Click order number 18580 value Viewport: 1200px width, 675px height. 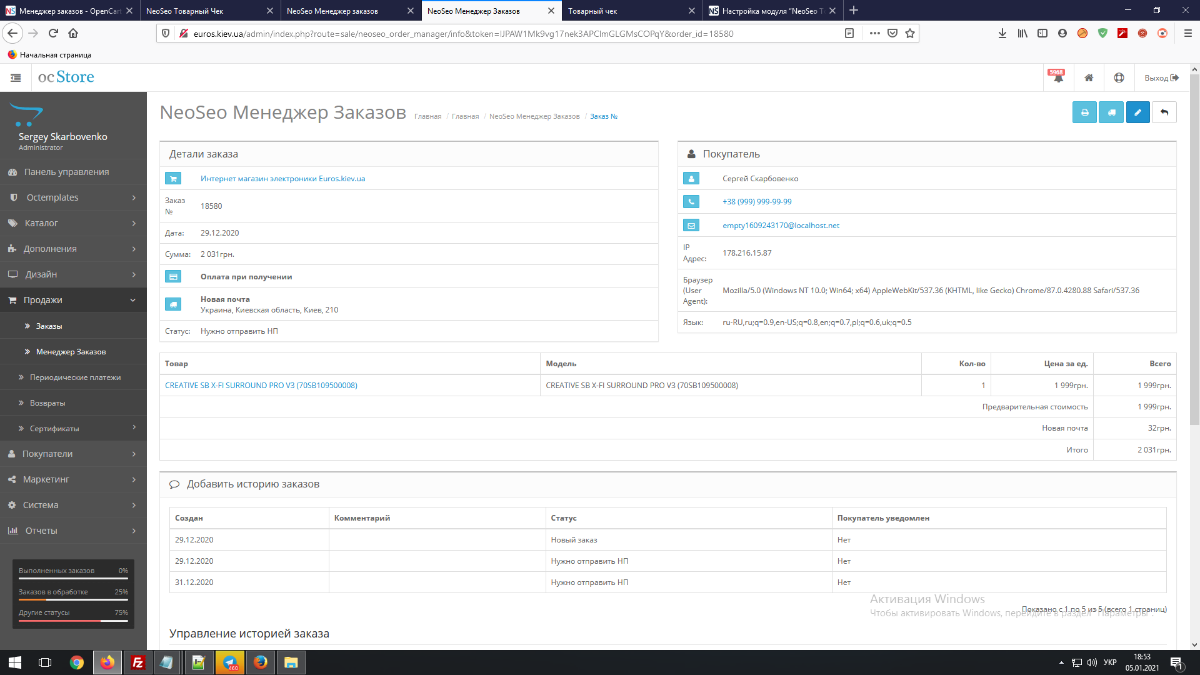pyautogui.click(x=211, y=204)
